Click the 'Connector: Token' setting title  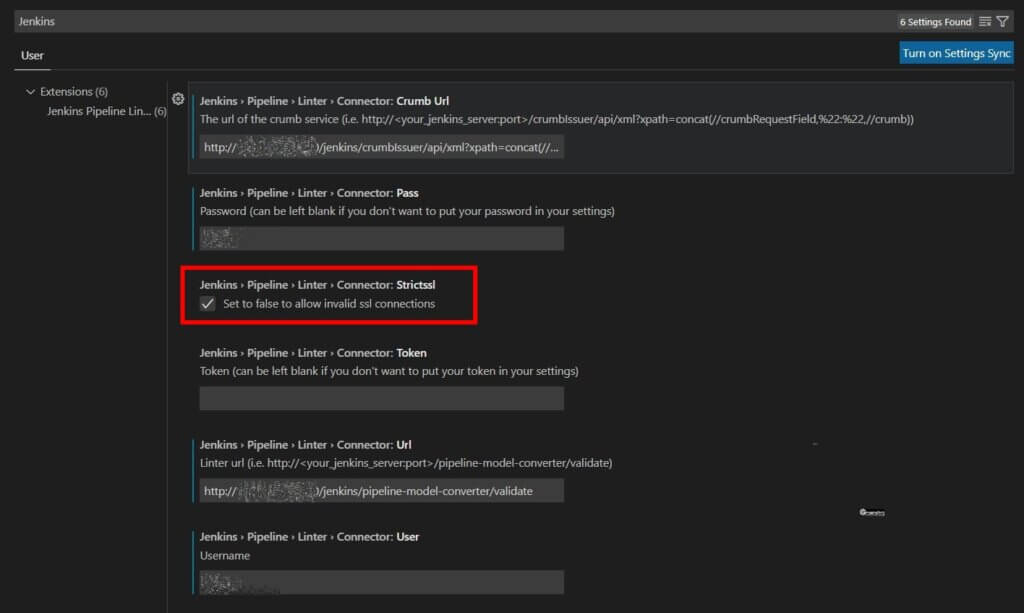[x=313, y=353]
